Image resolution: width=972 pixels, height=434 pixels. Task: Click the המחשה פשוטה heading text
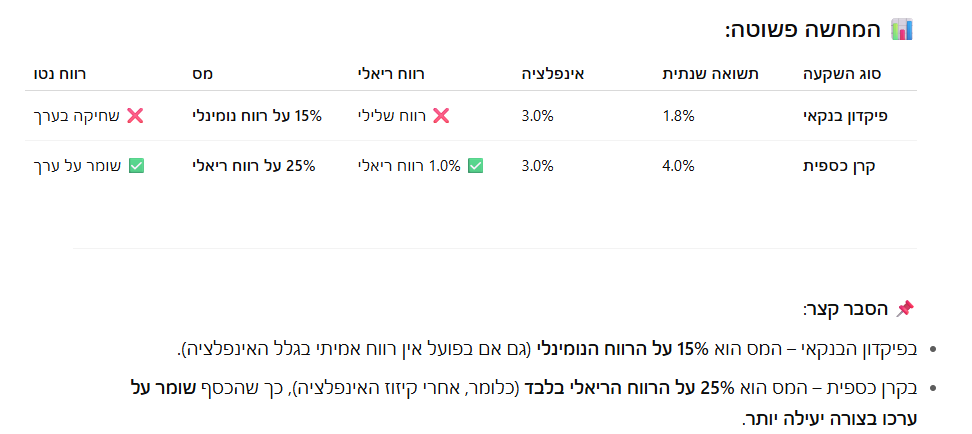803,30
